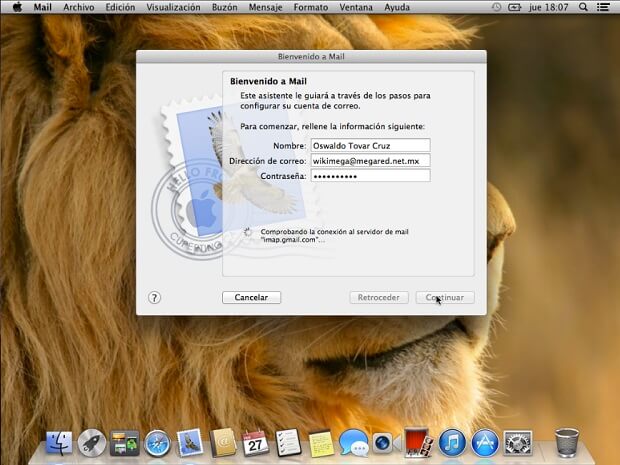Screen dimensions: 620x465
Task: Open the Ventana menu
Action: (x=356, y=7)
